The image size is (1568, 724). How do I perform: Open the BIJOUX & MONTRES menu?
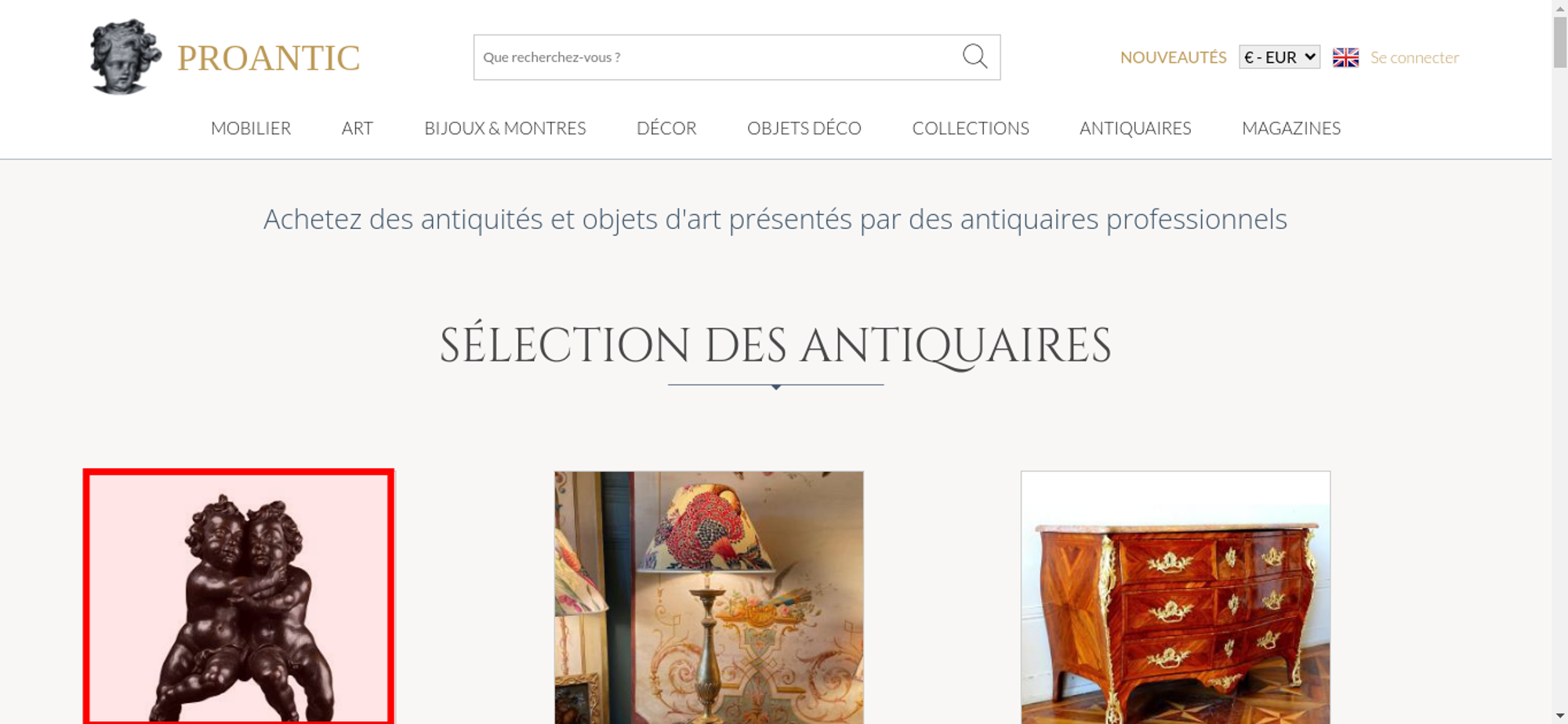point(505,128)
